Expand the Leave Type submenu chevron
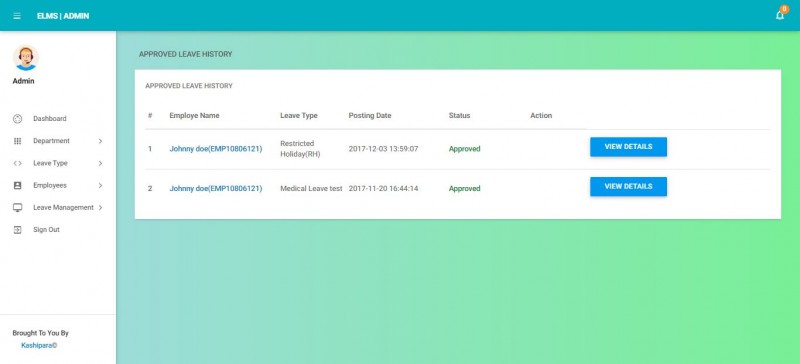 101,163
